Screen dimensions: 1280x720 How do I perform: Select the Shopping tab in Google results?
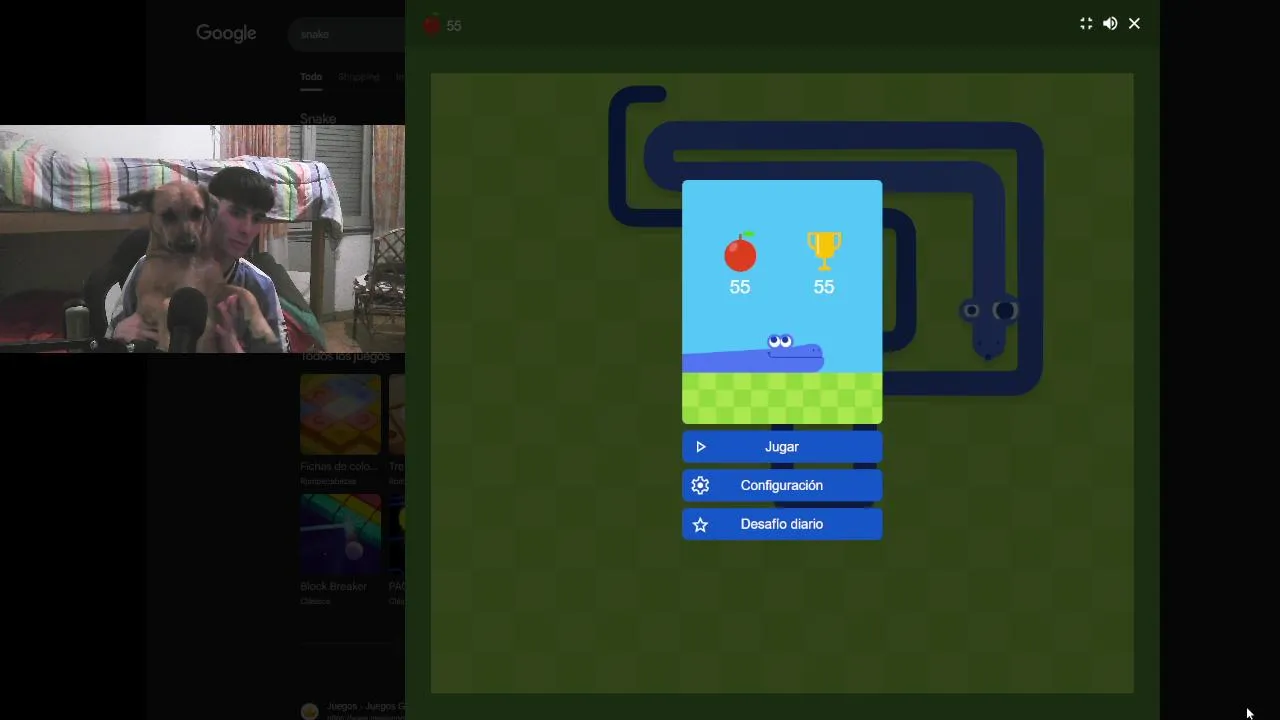pyautogui.click(x=358, y=77)
